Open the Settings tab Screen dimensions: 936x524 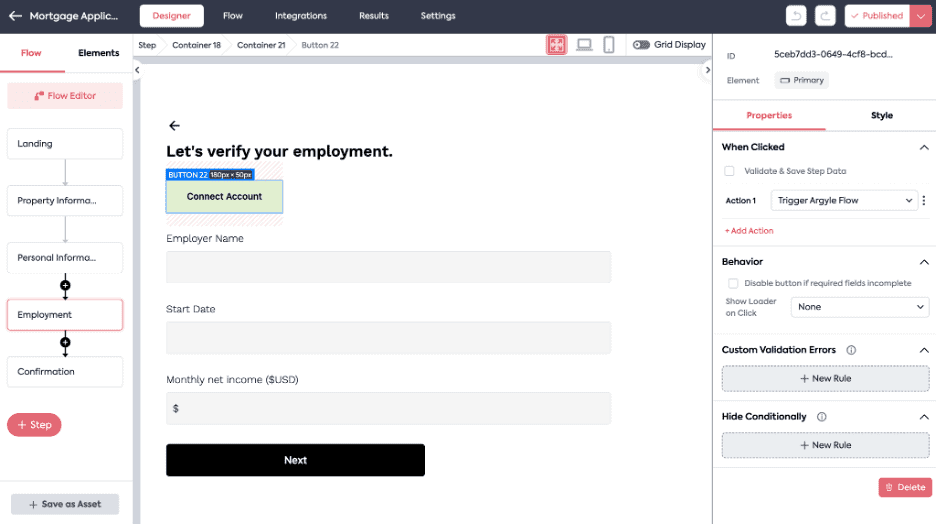(438, 16)
